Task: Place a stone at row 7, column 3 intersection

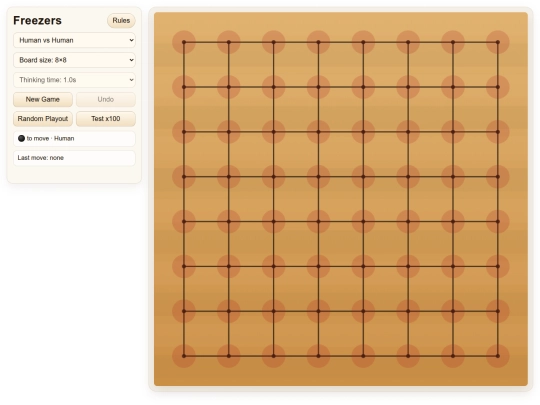Action: [x=273, y=311]
